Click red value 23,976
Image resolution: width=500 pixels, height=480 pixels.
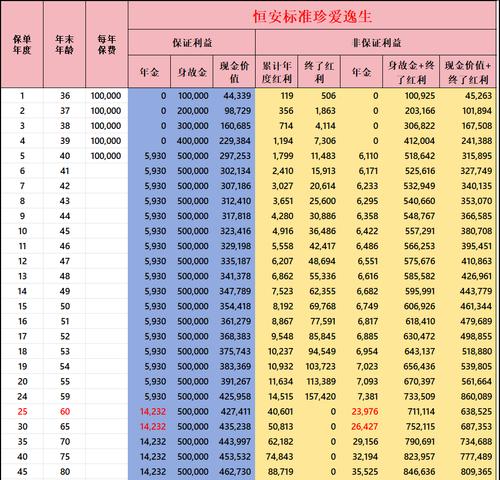365,411
